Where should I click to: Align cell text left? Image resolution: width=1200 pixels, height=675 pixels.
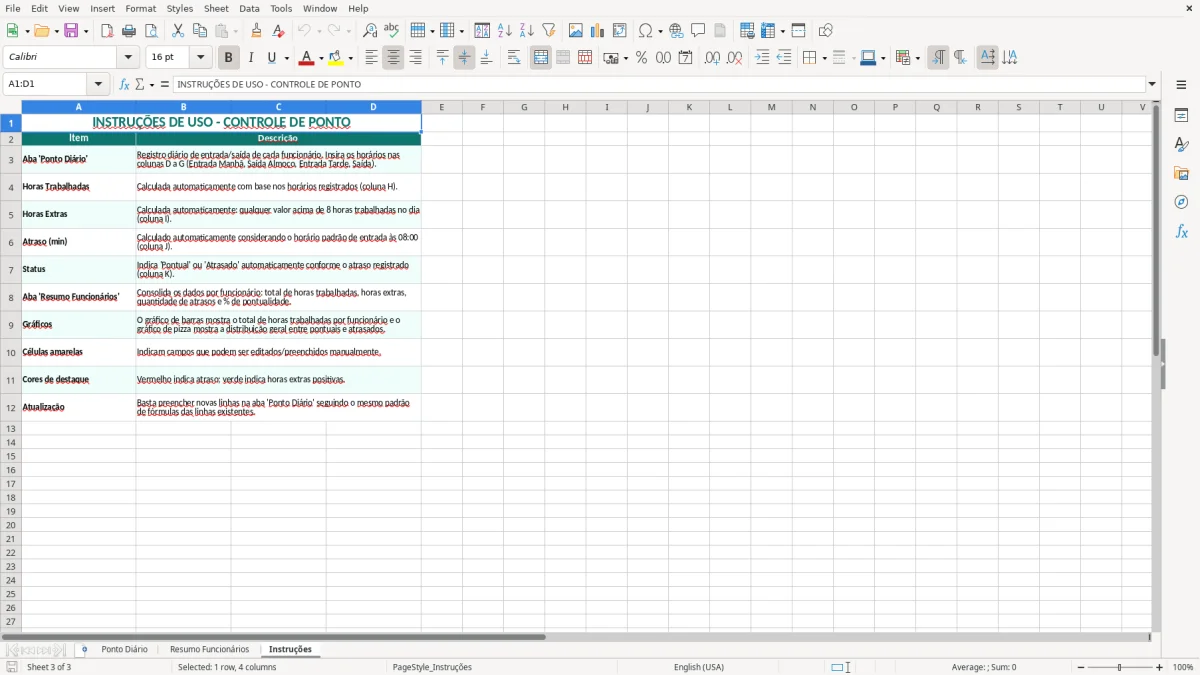[371, 58]
